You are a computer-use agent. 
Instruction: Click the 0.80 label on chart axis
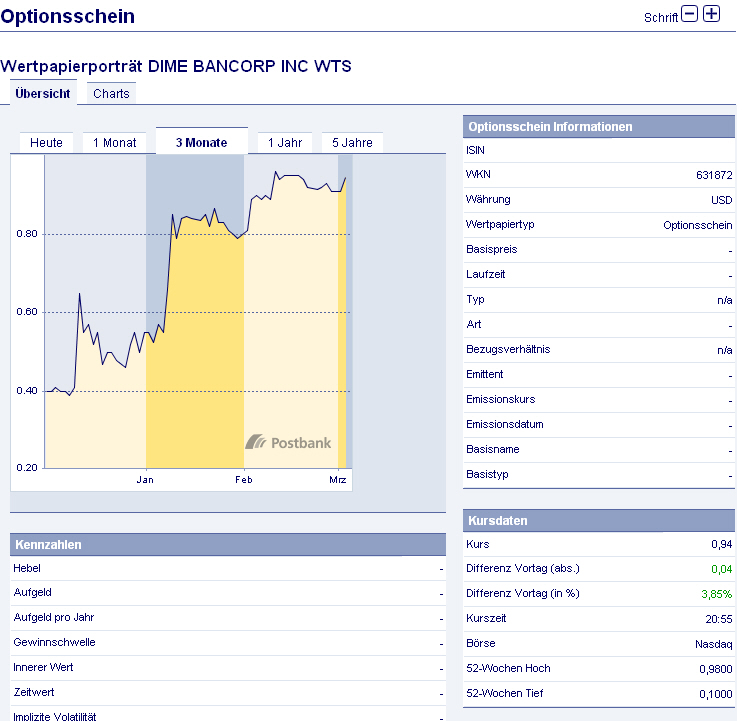point(27,234)
